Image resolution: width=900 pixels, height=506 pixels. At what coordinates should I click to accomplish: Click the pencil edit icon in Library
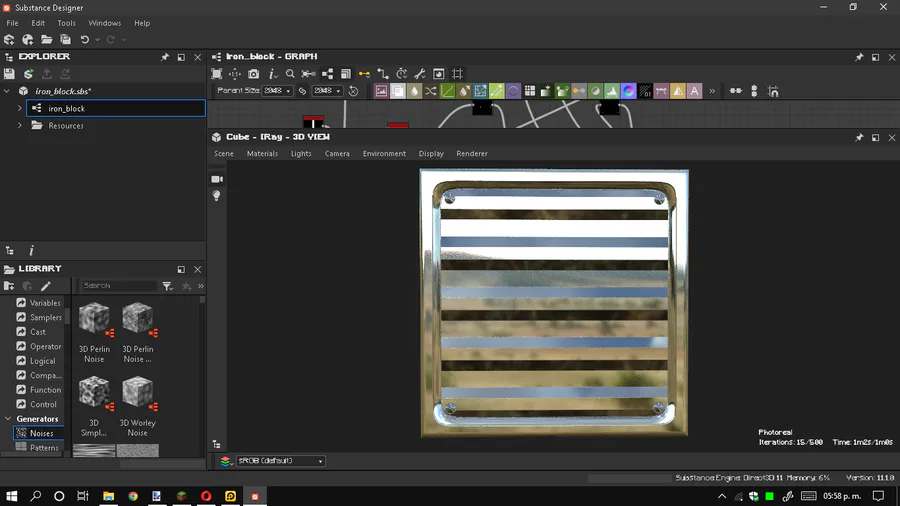46,286
